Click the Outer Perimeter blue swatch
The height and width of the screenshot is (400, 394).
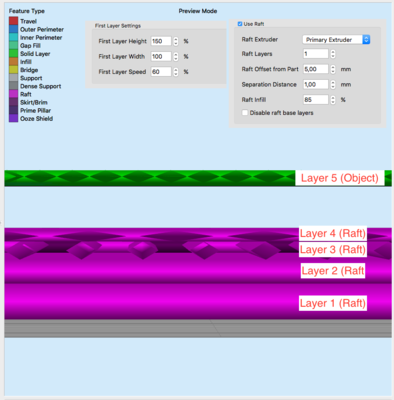click(x=13, y=29)
